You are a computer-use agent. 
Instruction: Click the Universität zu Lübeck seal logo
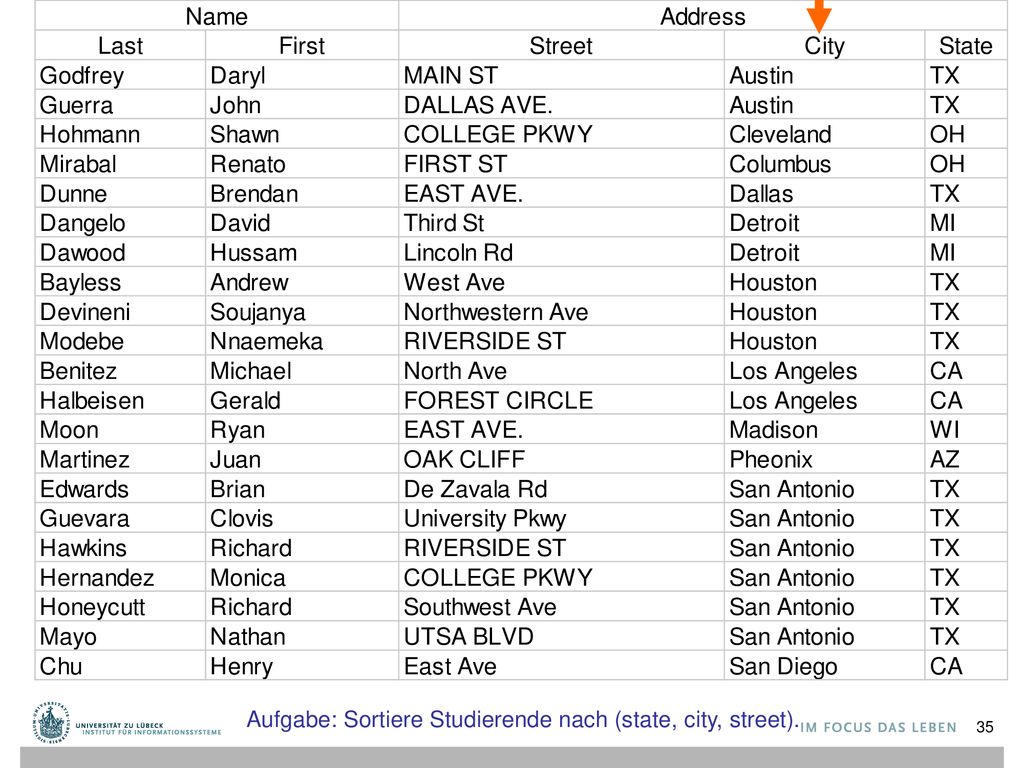pos(51,723)
